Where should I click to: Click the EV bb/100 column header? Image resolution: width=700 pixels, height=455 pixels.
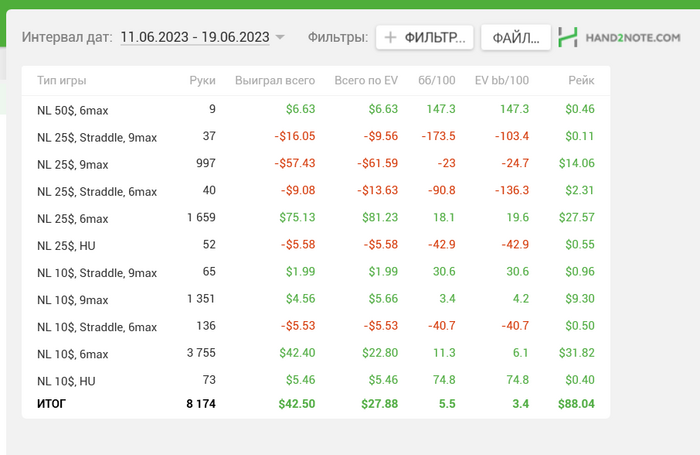[502, 80]
